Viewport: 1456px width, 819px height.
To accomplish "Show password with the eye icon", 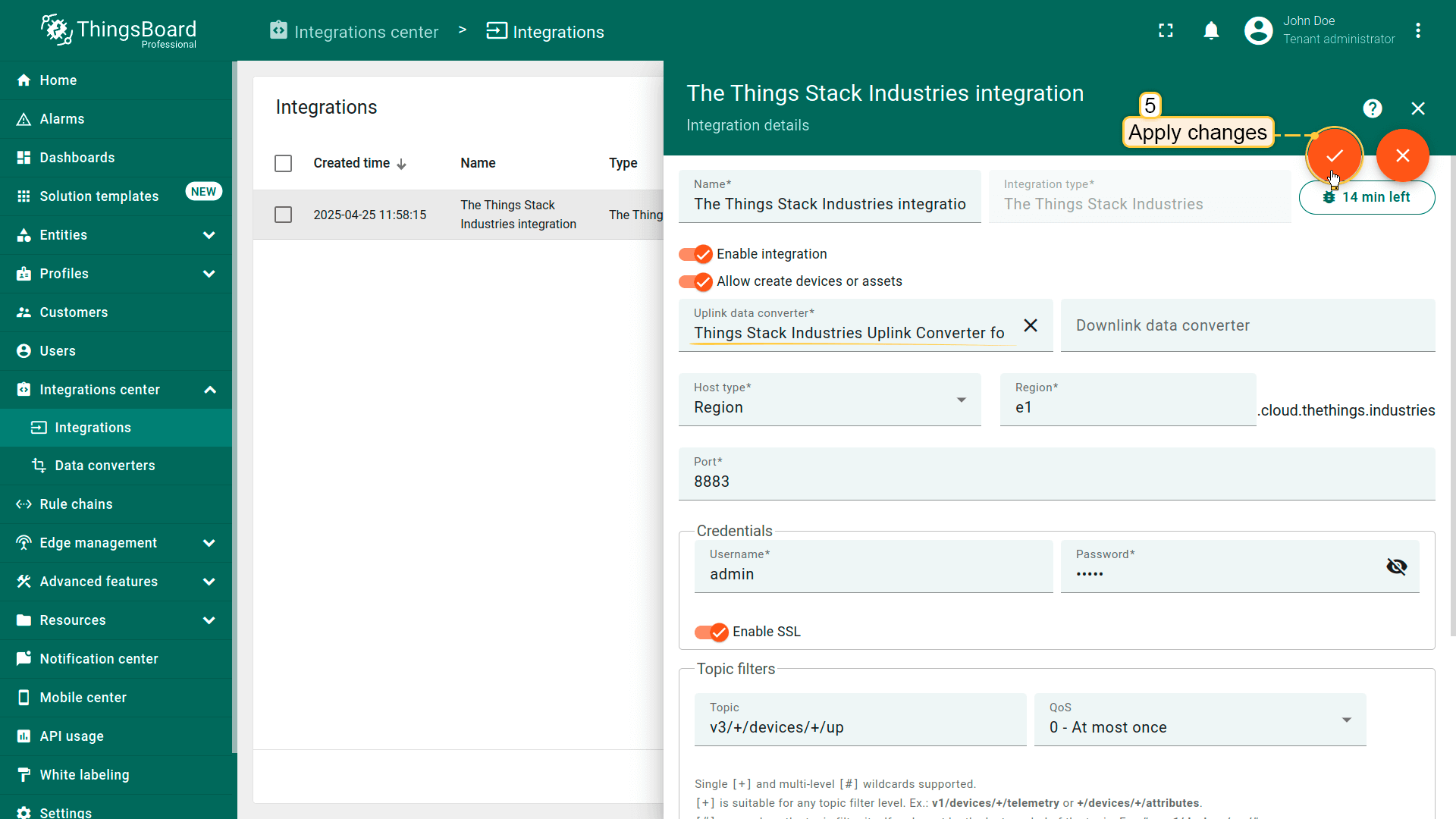I will point(1396,566).
